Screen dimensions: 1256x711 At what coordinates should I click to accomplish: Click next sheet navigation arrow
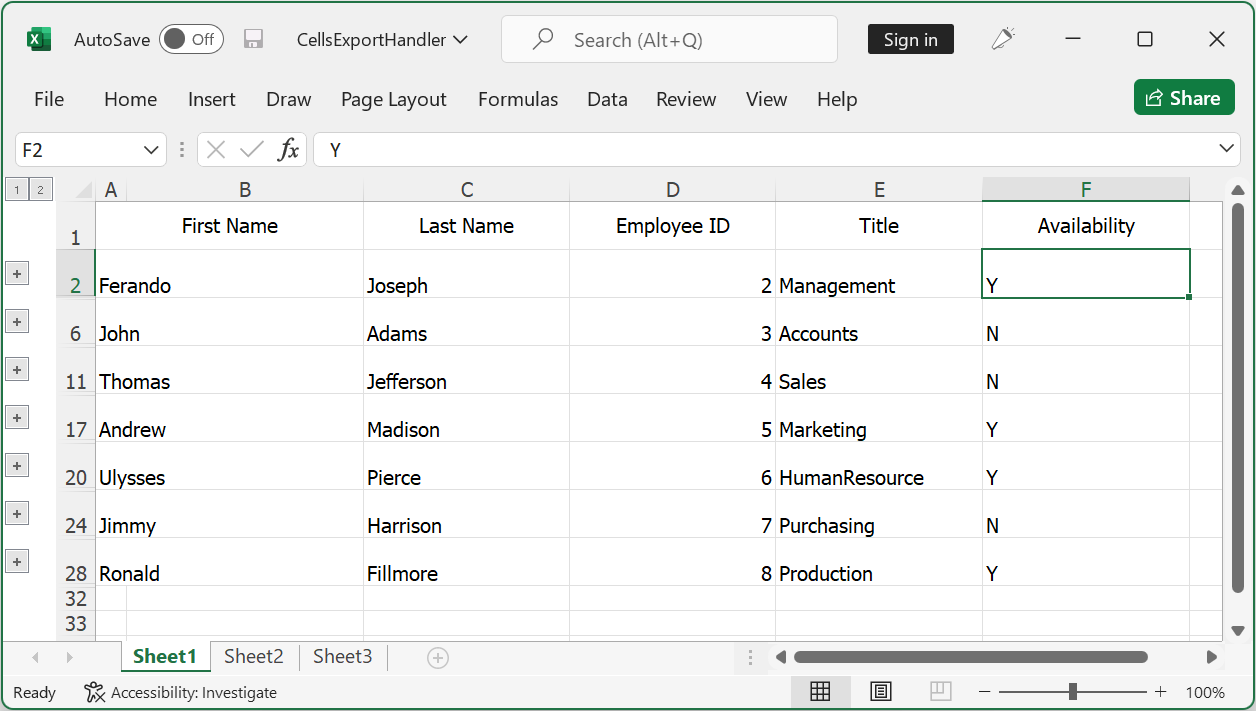tap(69, 657)
